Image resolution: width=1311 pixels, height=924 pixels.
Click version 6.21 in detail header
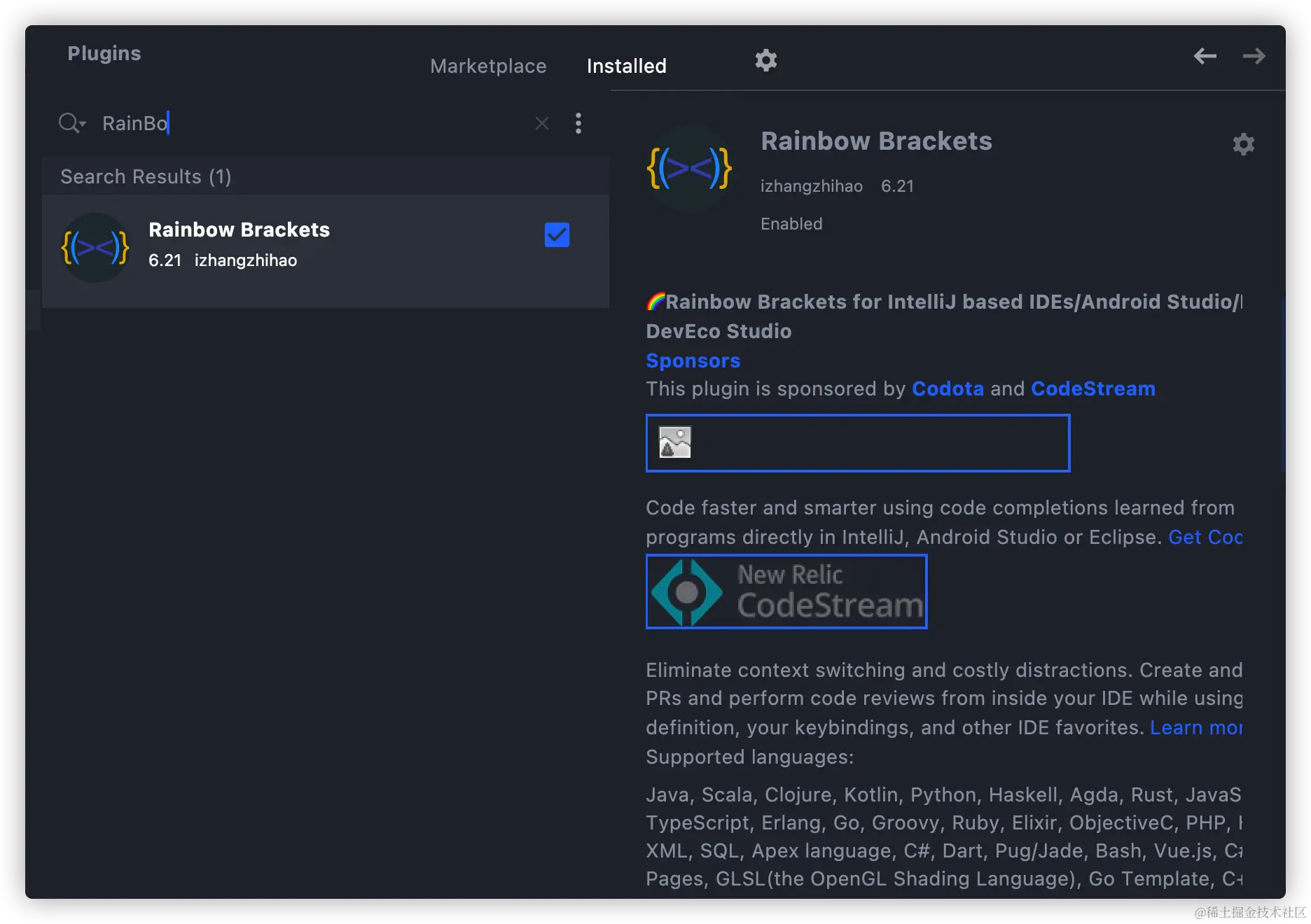click(897, 186)
